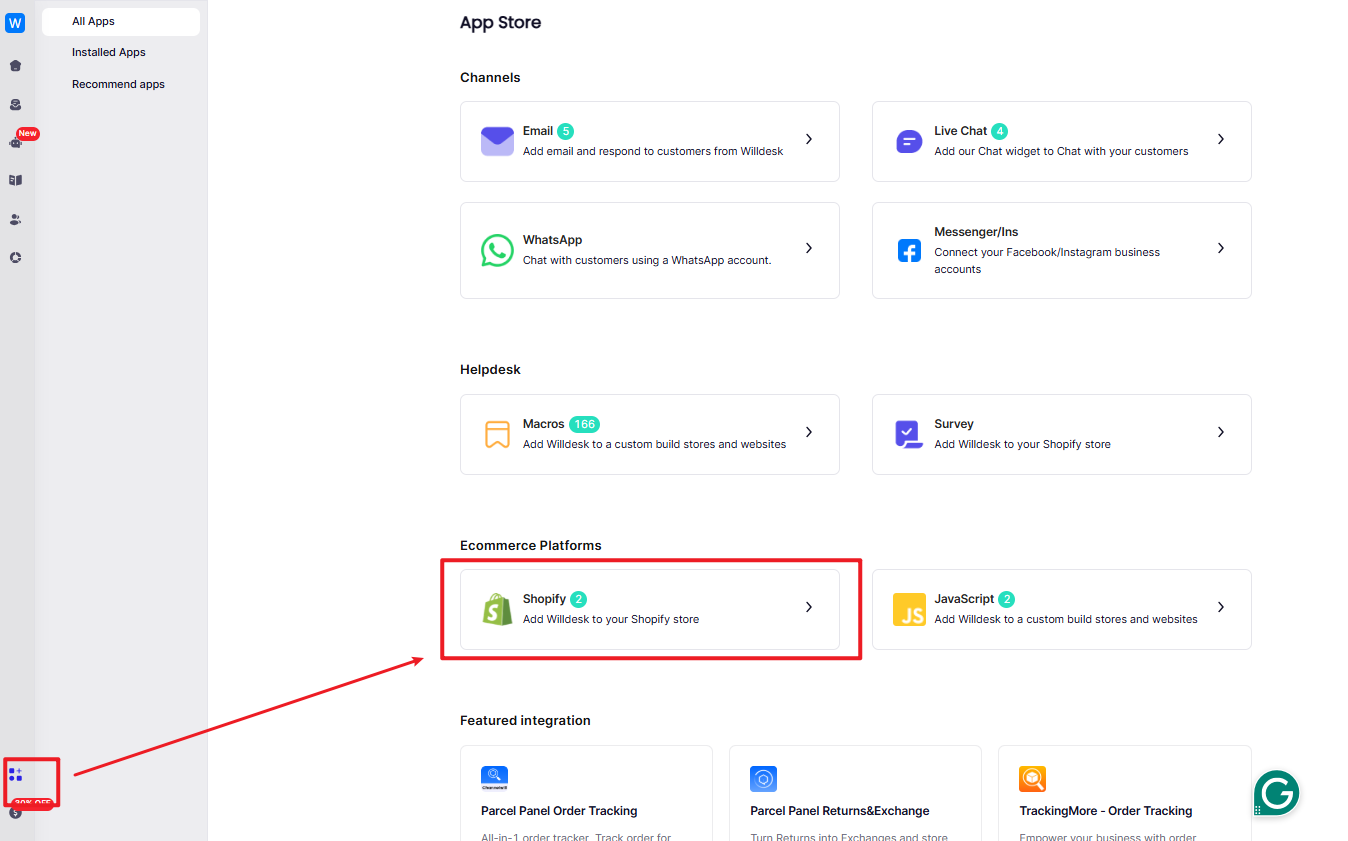The width and height of the screenshot is (1348, 841).
Task: Click the Helpdesk section heading
Action: coord(490,369)
